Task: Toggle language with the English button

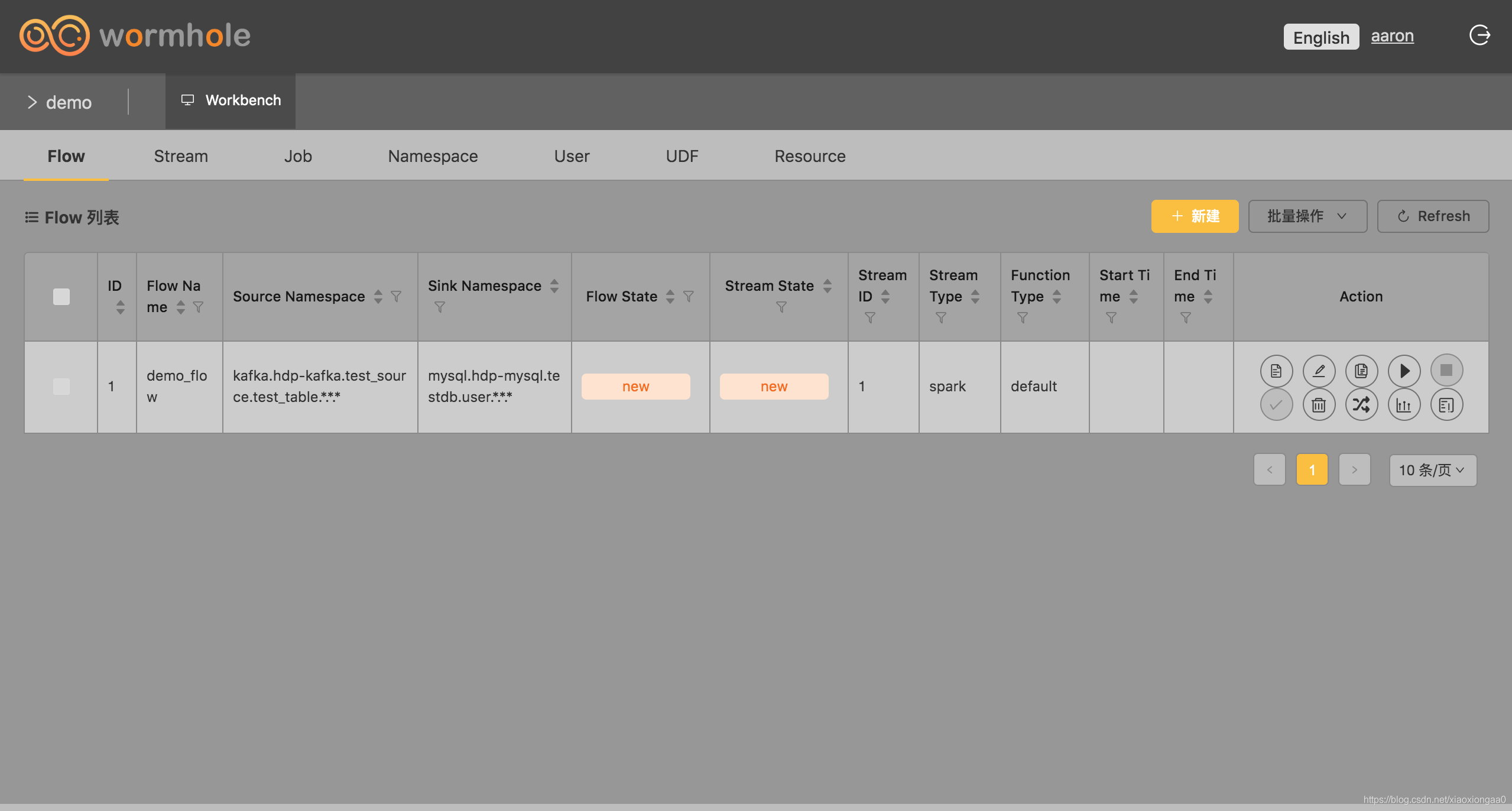Action: tap(1320, 37)
